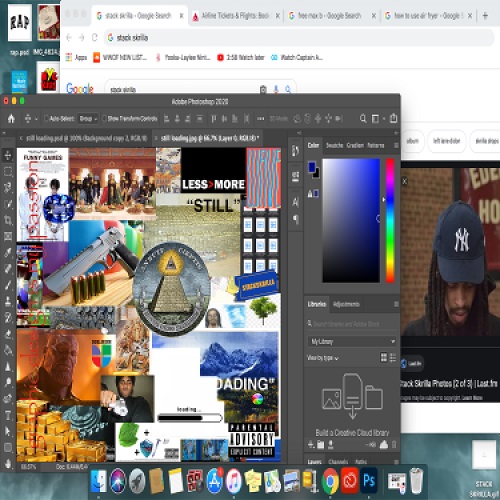Screen dimensions: 500x500
Task: Click the Libraries trash icon
Action: 394,444
